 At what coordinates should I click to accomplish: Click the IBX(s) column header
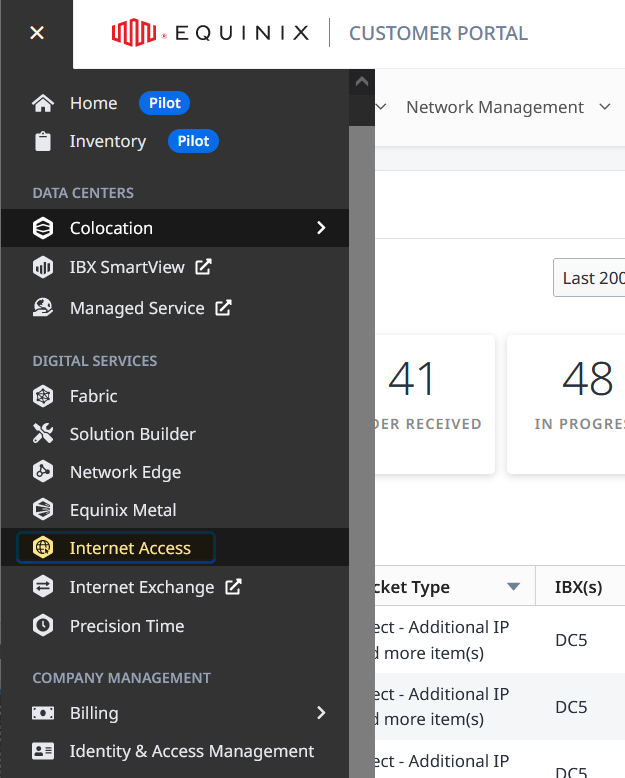click(x=578, y=587)
